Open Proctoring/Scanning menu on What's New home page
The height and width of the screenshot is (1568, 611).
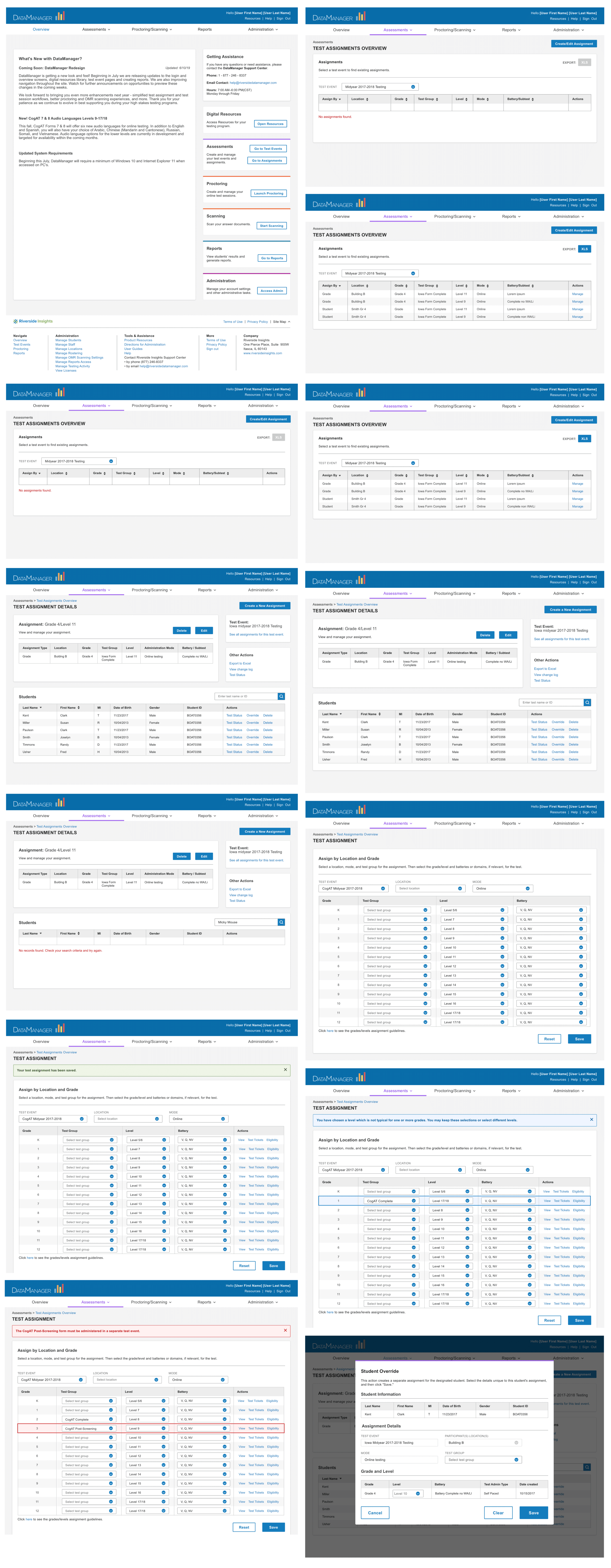point(152,29)
